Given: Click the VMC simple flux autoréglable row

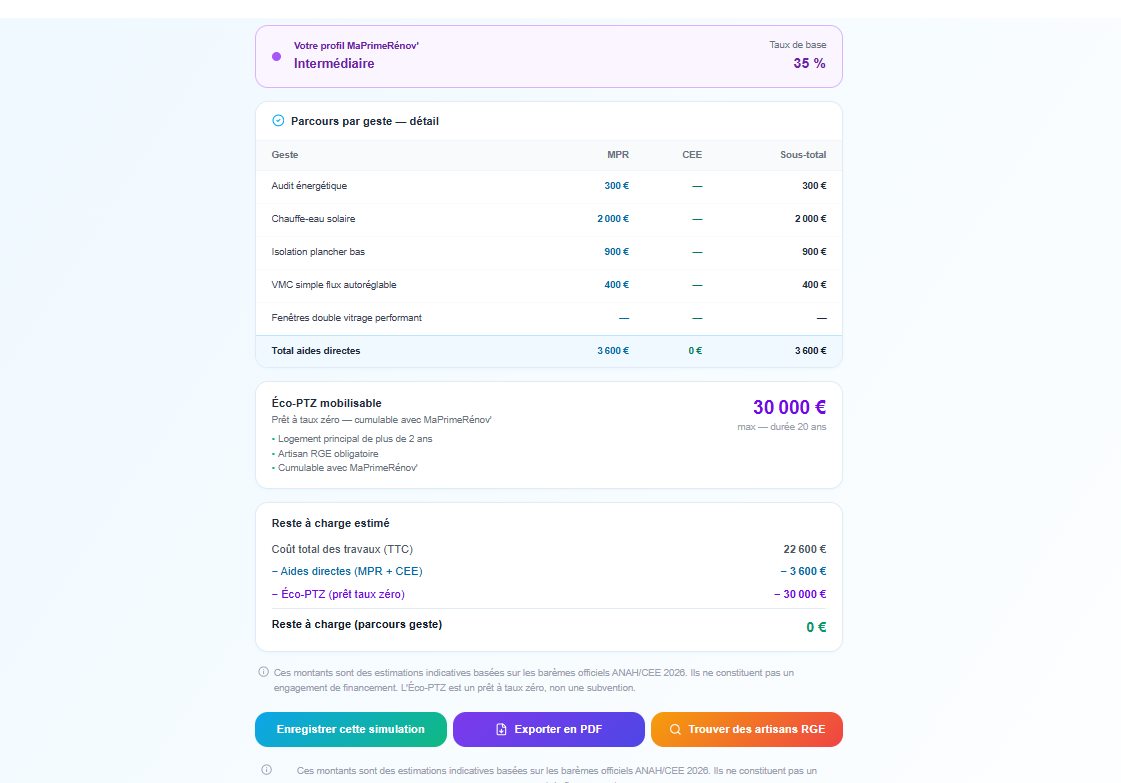Looking at the screenshot, I should [549, 285].
